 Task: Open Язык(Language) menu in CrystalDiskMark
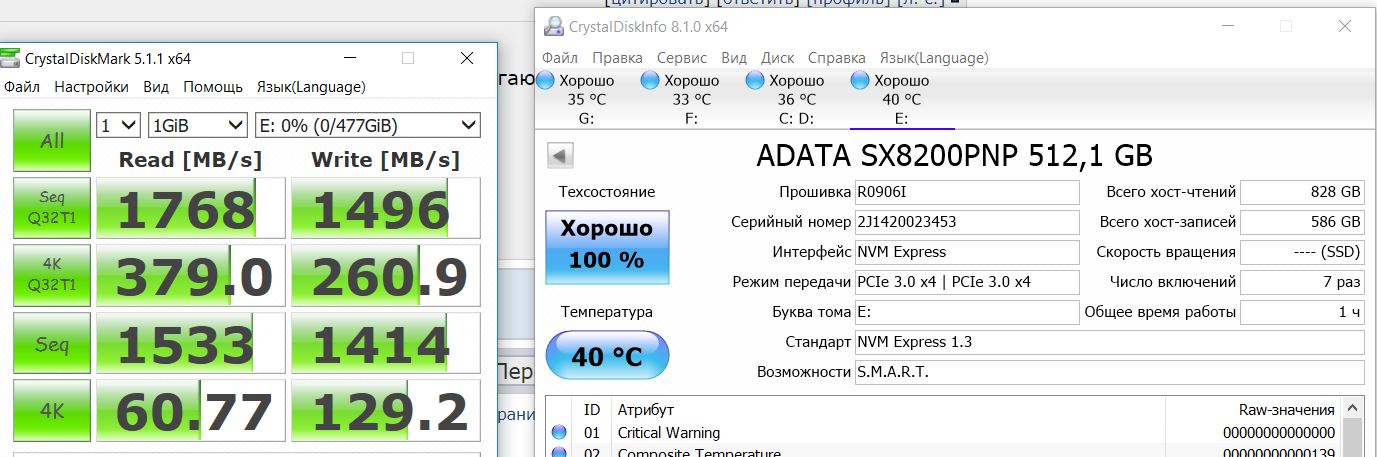[x=311, y=87]
